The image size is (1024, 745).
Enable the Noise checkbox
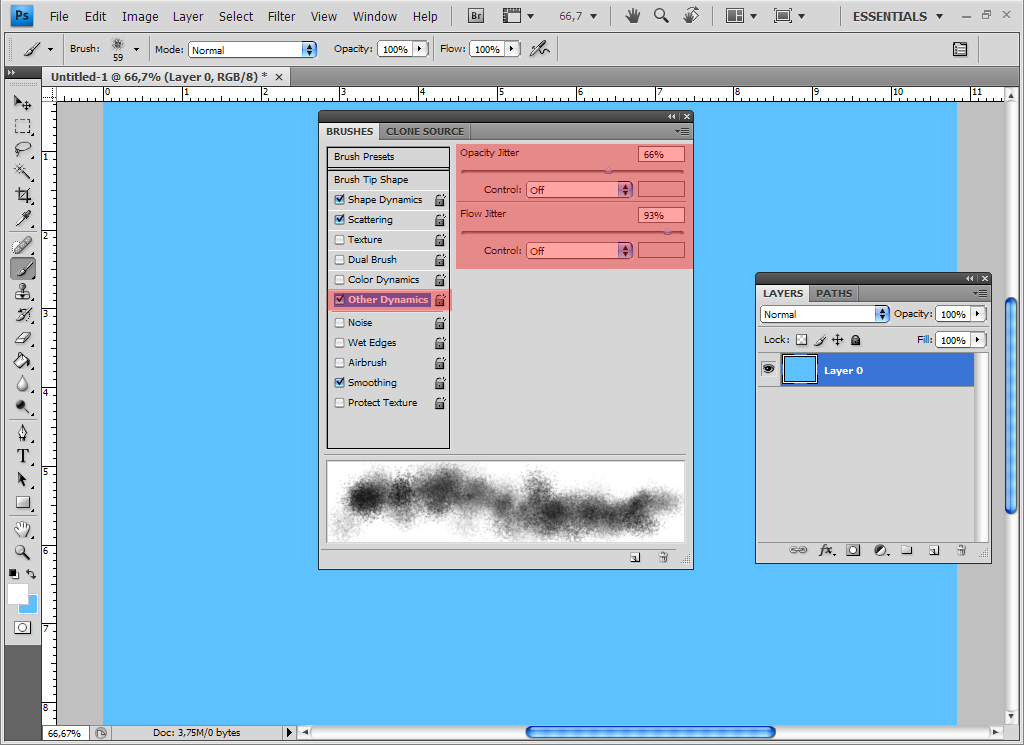340,323
